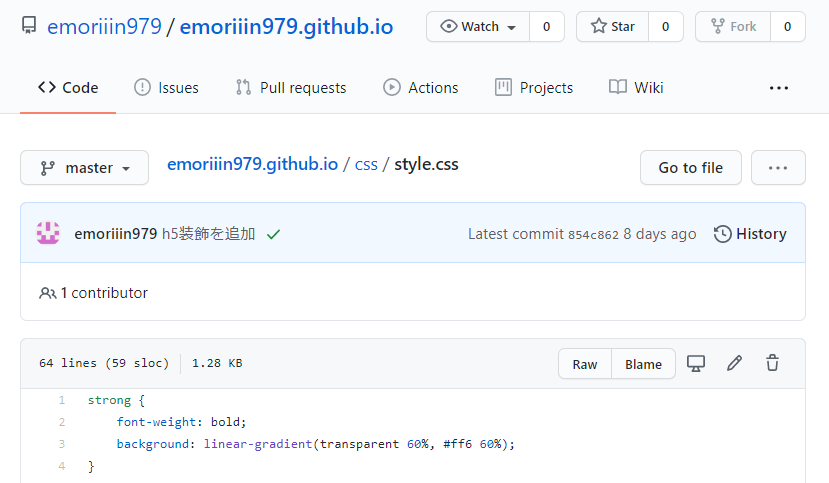
Task: Edit this file with pencil icon
Action: (x=734, y=363)
